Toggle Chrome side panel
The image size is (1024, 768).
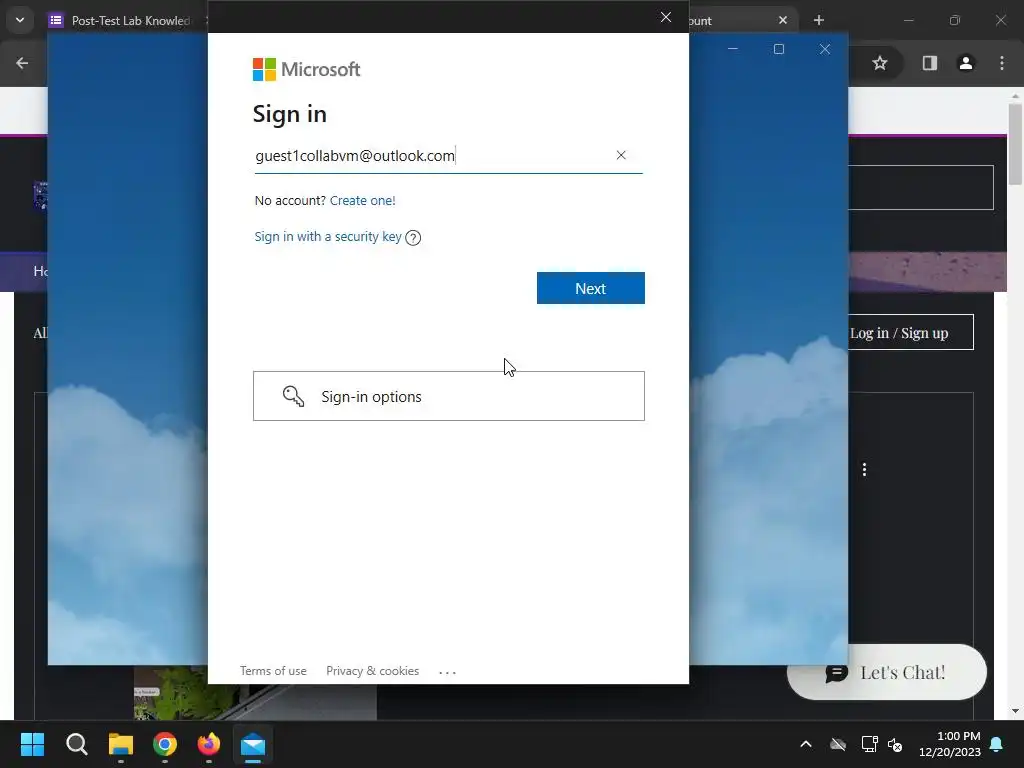pyautogui.click(x=929, y=63)
